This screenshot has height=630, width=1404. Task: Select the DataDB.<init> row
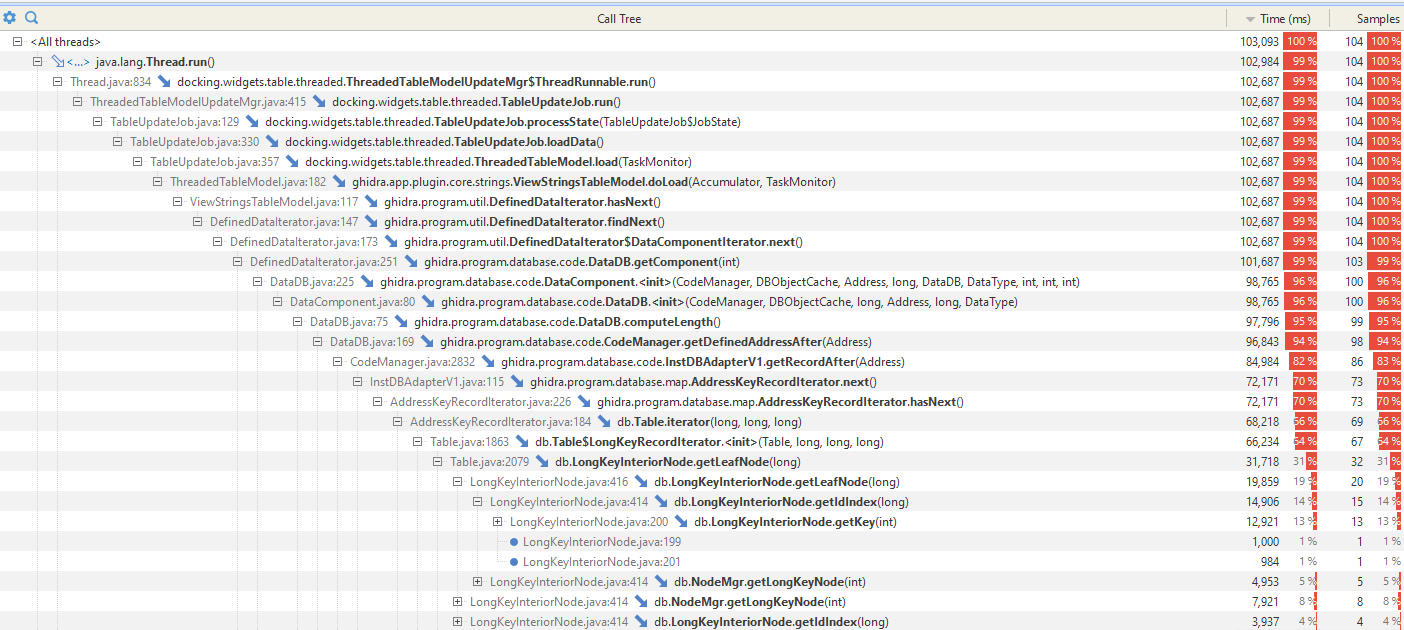700,302
